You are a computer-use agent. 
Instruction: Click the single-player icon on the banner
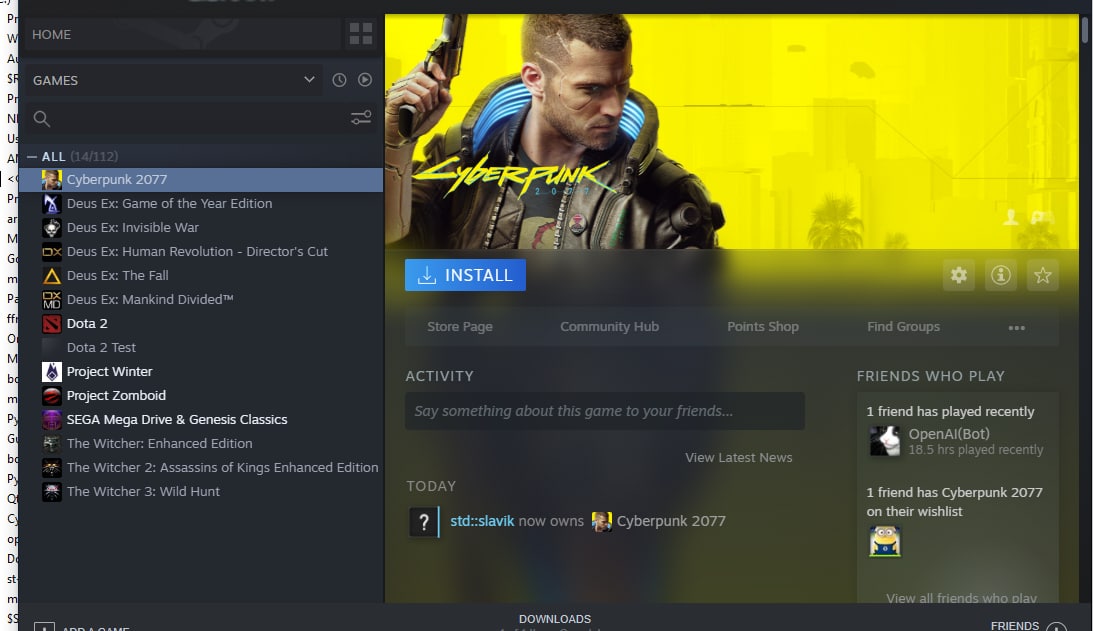(1011, 218)
